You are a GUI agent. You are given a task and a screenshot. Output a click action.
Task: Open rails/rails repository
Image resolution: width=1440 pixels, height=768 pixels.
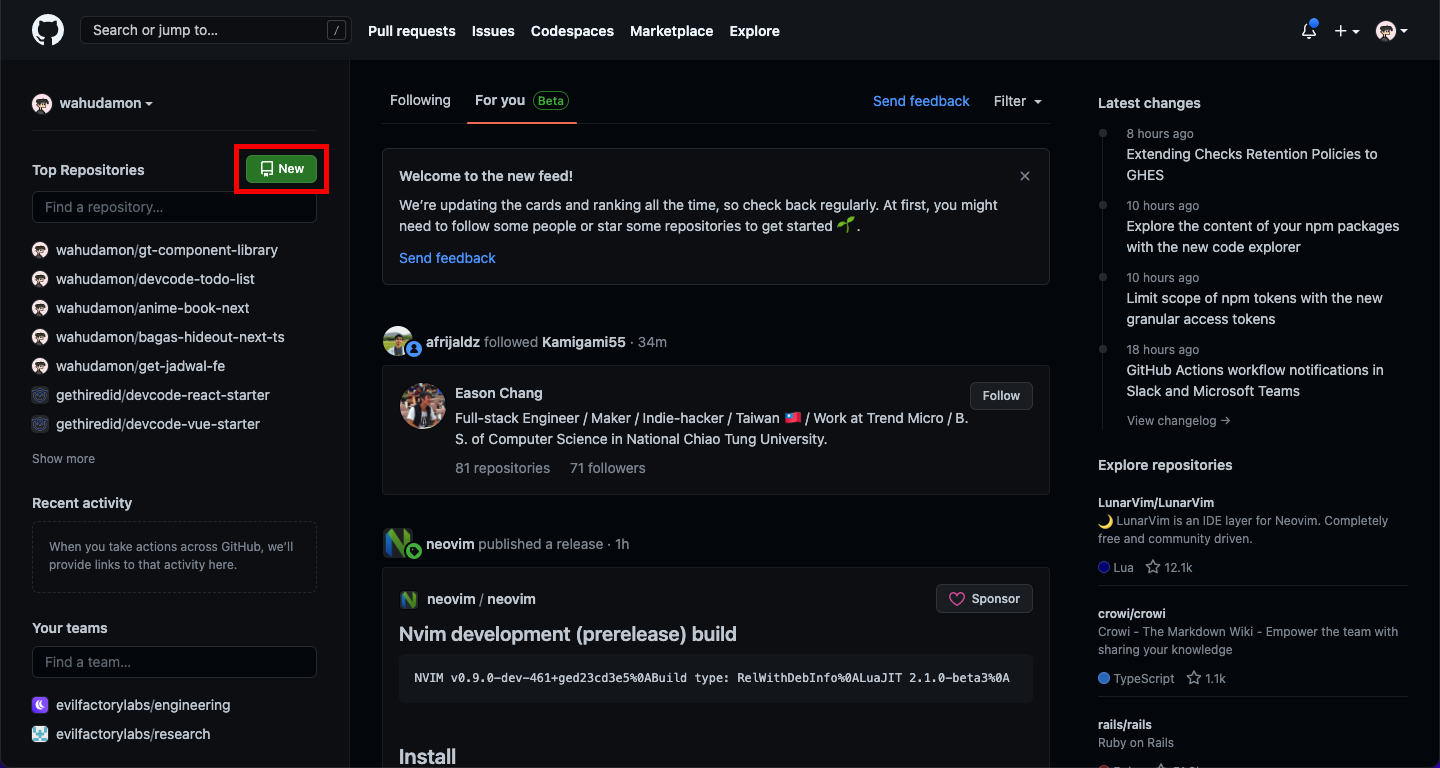click(x=1125, y=724)
